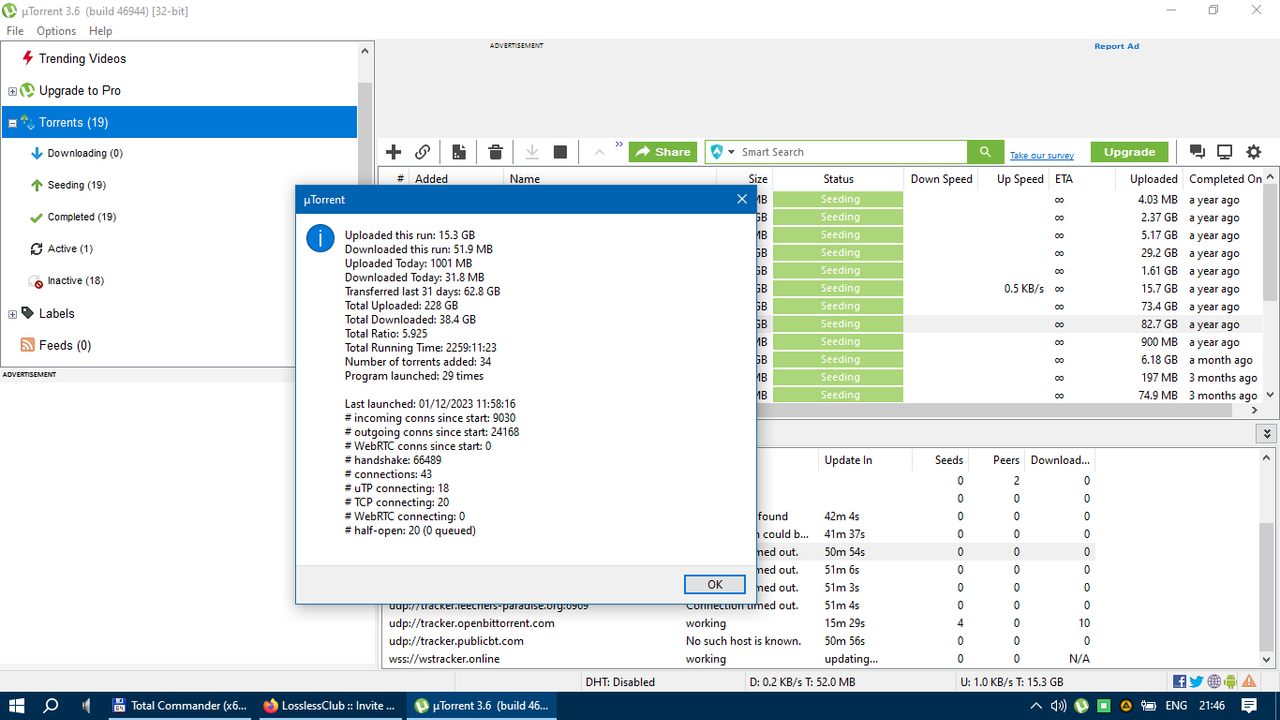Open the File menu
1280x720 pixels.
(15, 31)
